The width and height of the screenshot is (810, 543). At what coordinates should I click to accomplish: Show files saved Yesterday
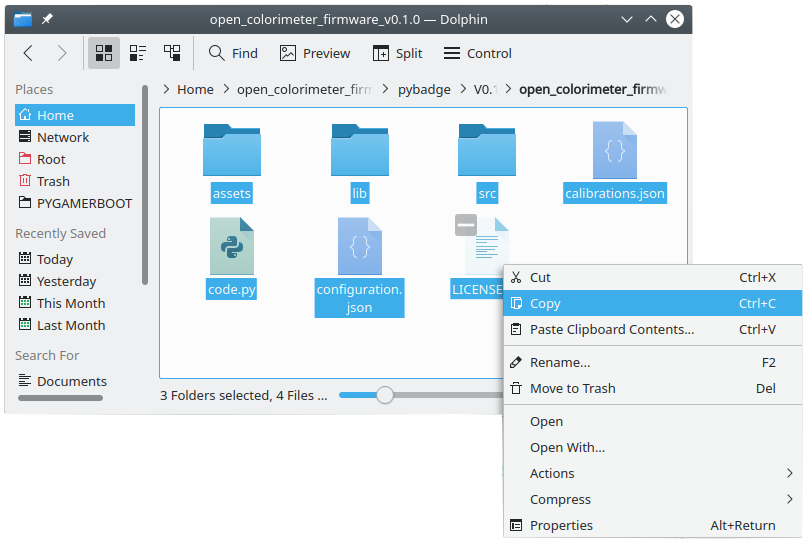[75, 281]
